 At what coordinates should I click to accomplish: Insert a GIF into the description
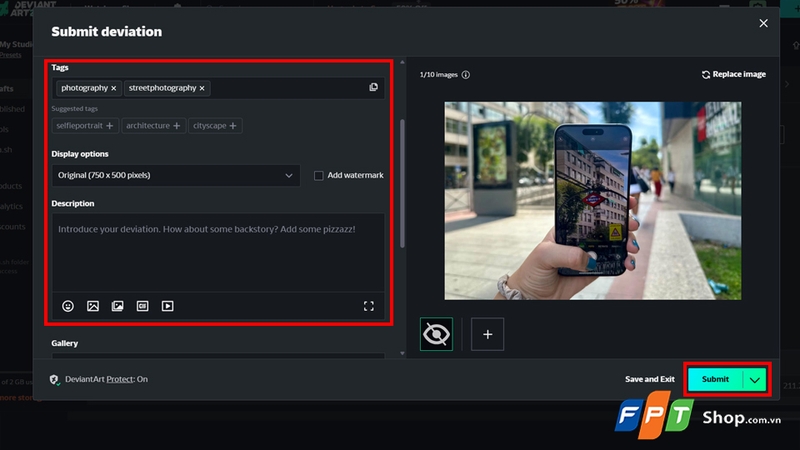point(142,306)
